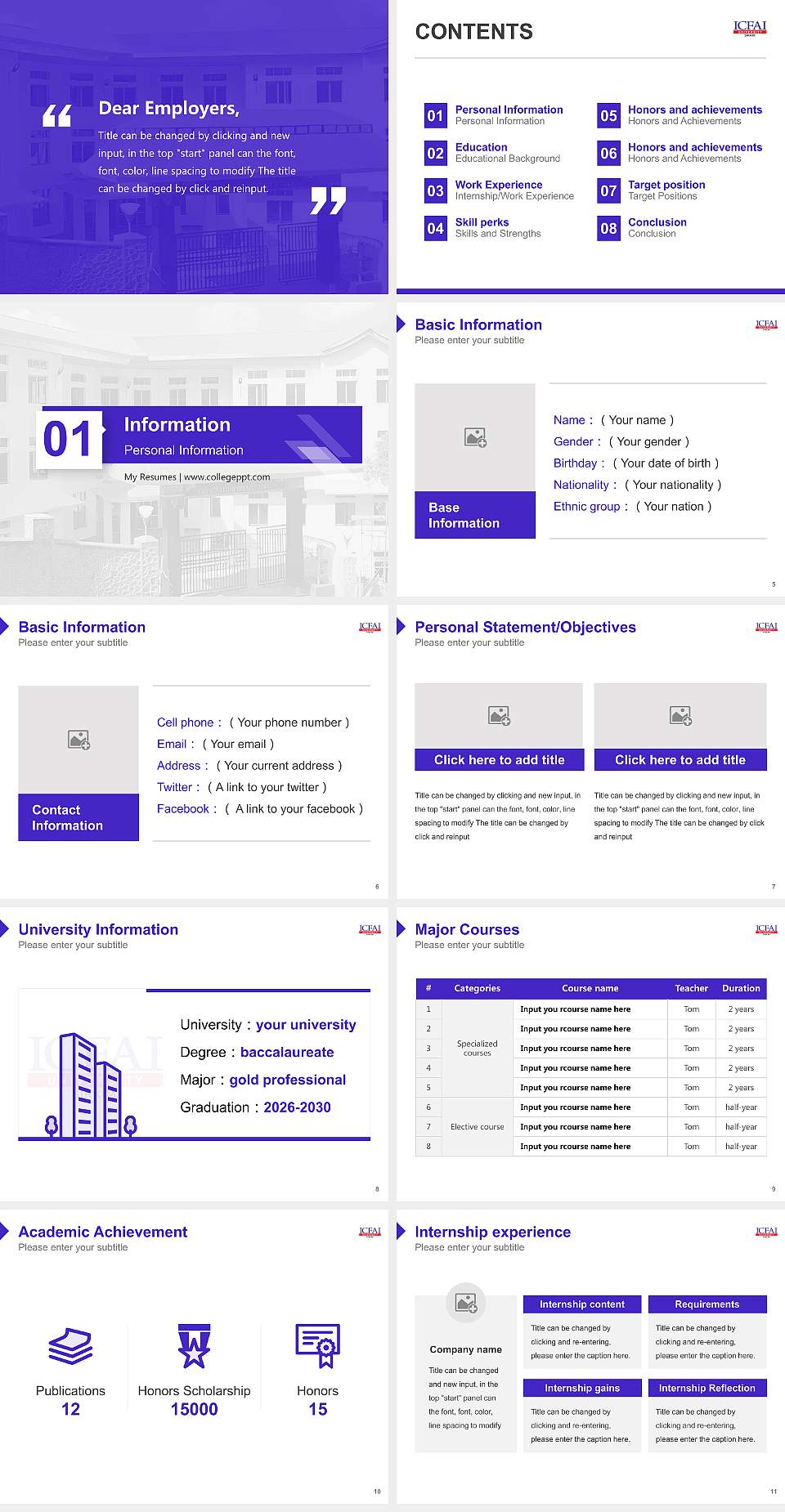Screen dimensions: 785x1512
Task: Click the opening quotation mark beside Dear Employers
Action: (57, 116)
